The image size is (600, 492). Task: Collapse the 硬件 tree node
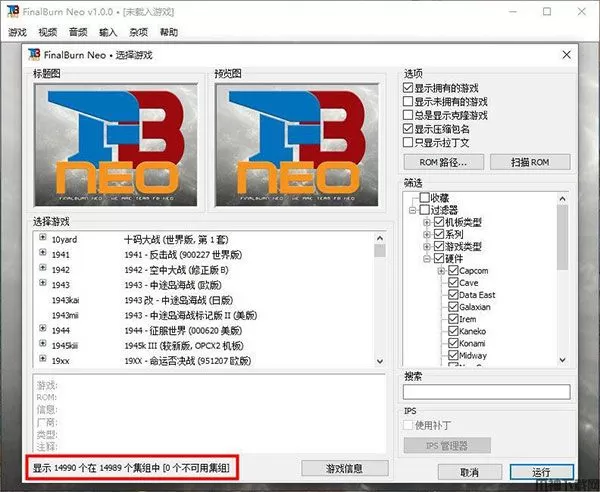(x=427, y=259)
